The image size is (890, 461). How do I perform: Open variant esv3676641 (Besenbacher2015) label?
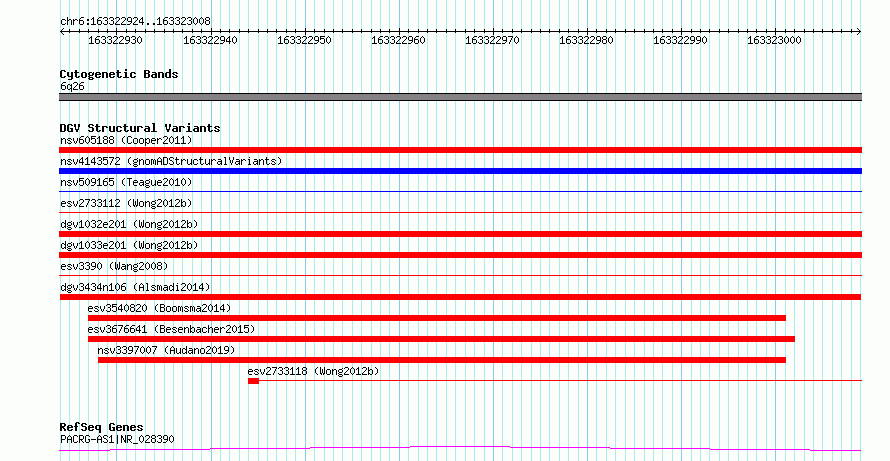171,329
